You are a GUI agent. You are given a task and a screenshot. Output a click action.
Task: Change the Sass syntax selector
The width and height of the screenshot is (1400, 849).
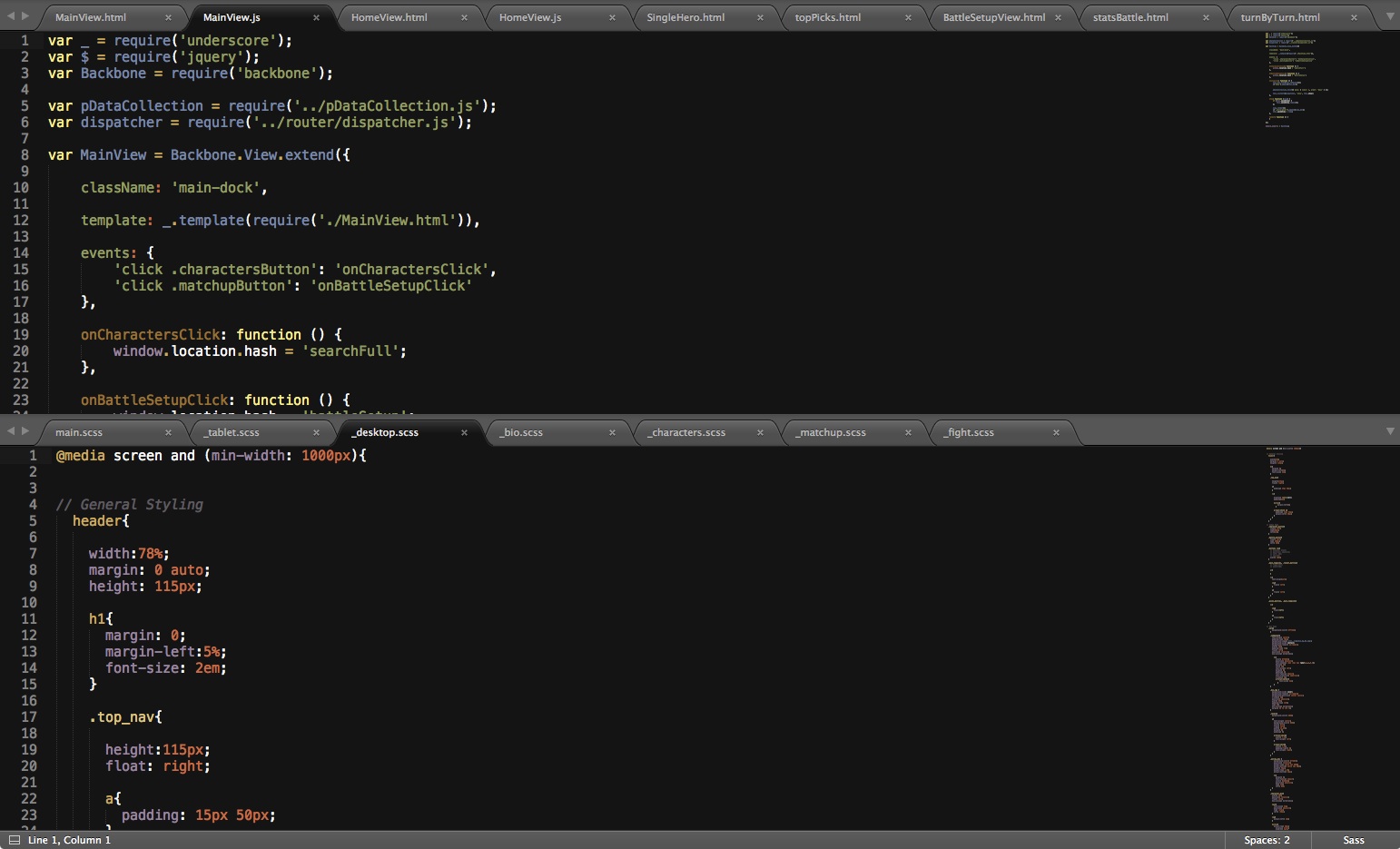tap(1353, 840)
